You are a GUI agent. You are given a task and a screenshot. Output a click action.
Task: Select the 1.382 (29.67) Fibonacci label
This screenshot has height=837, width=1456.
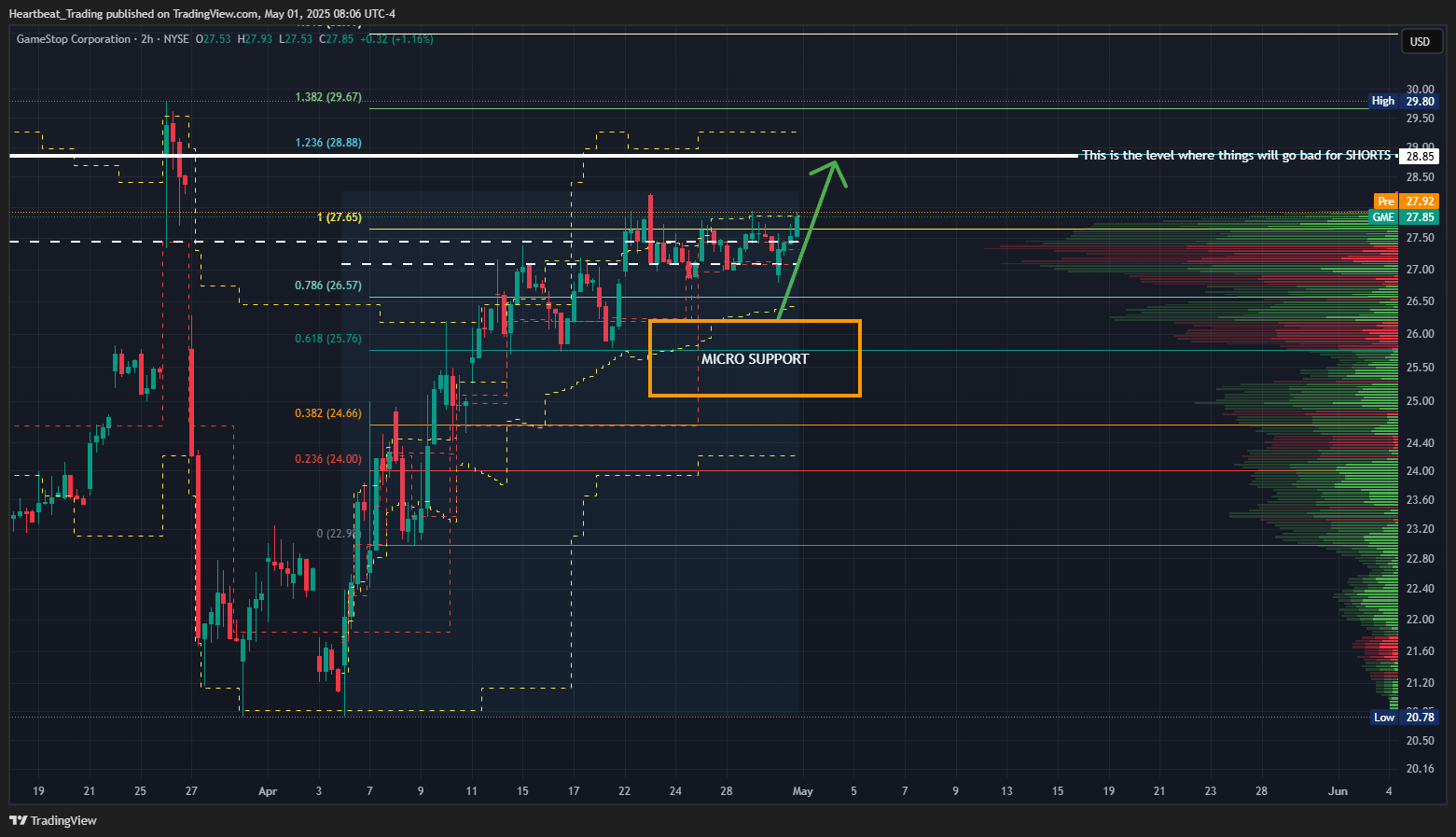pyautogui.click(x=328, y=97)
